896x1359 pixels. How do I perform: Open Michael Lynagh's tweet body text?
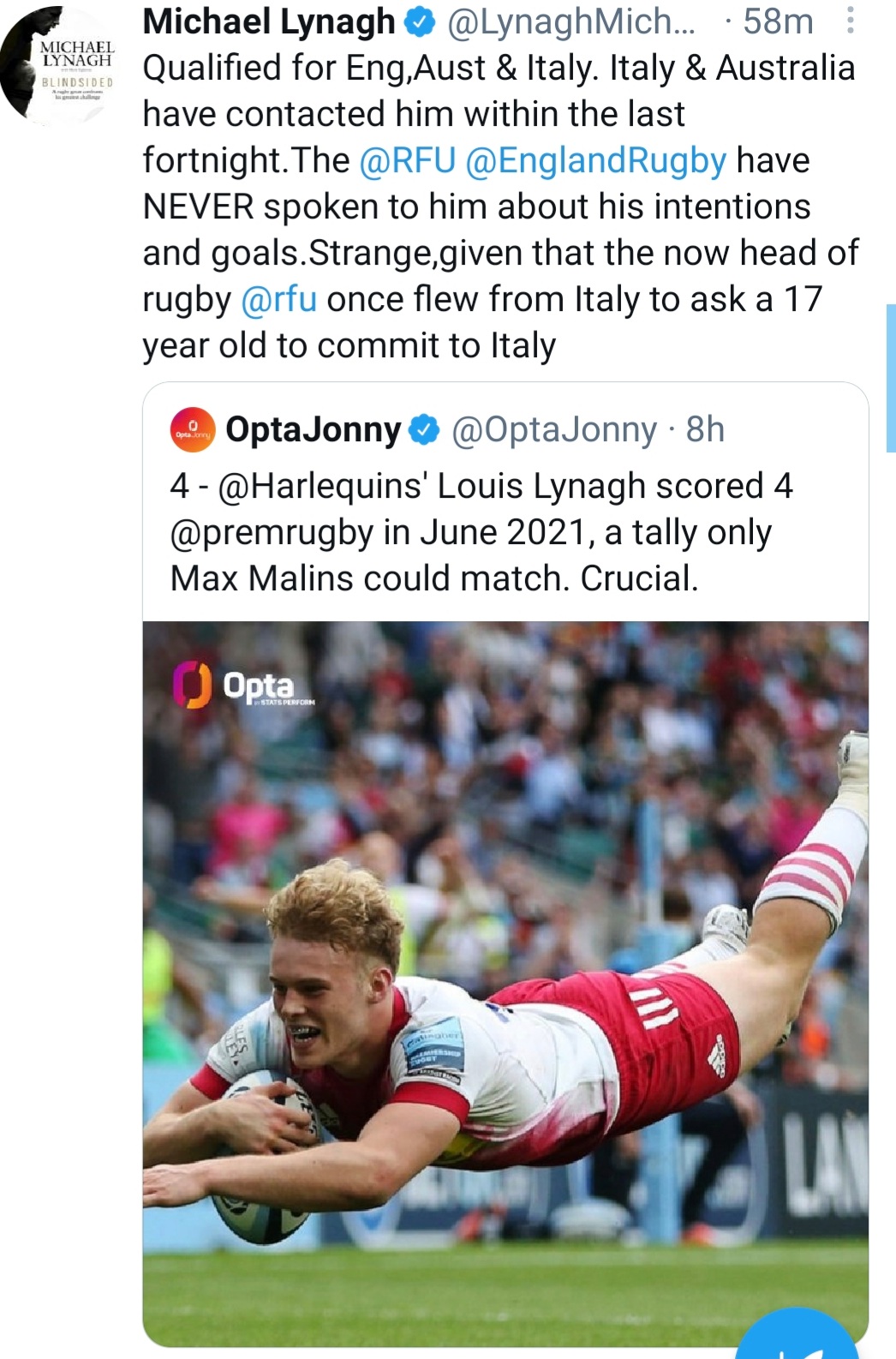(x=500, y=207)
